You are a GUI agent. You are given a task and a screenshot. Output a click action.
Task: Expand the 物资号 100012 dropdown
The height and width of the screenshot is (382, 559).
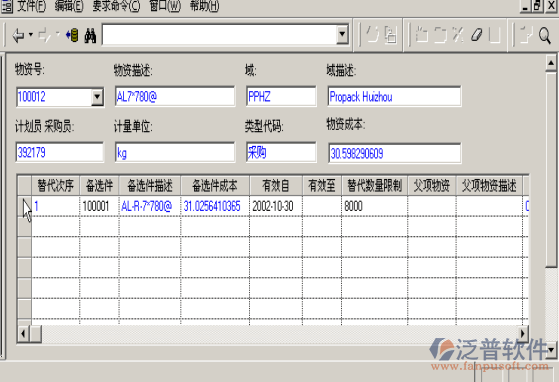[x=97, y=97]
